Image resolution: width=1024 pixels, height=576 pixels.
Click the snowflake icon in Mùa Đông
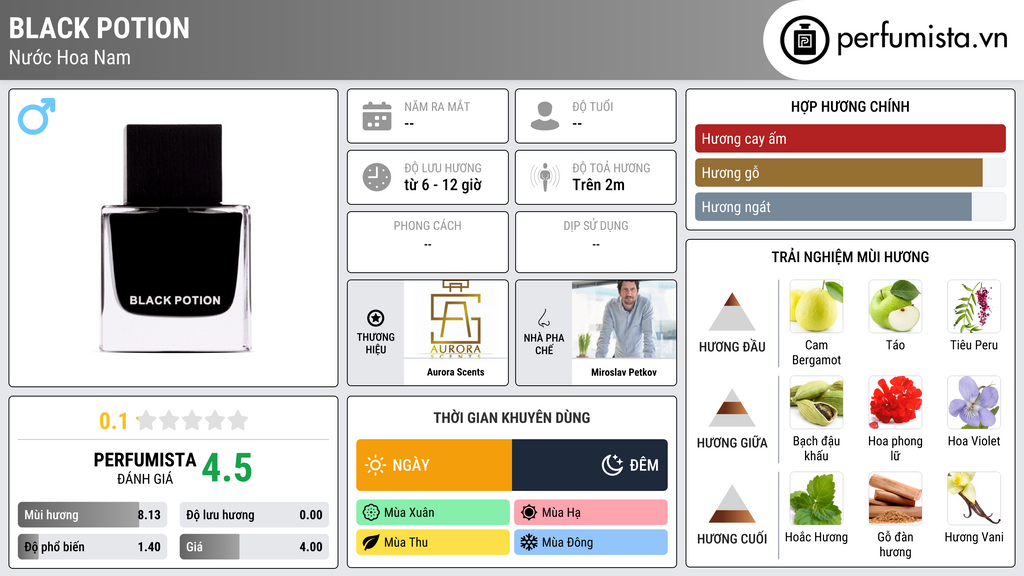[529, 542]
